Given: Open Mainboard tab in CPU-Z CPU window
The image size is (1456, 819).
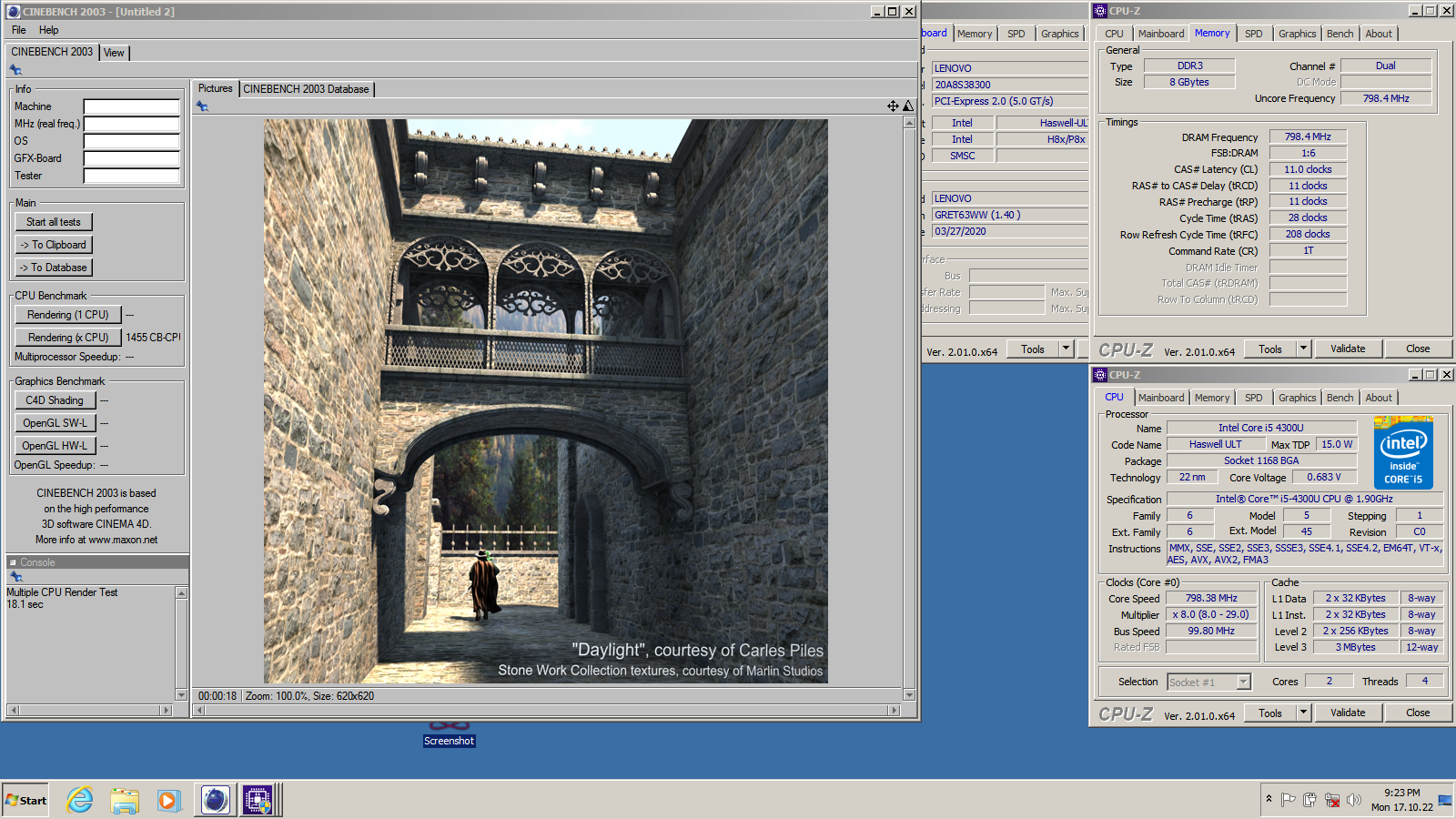Looking at the screenshot, I should coord(1161,398).
